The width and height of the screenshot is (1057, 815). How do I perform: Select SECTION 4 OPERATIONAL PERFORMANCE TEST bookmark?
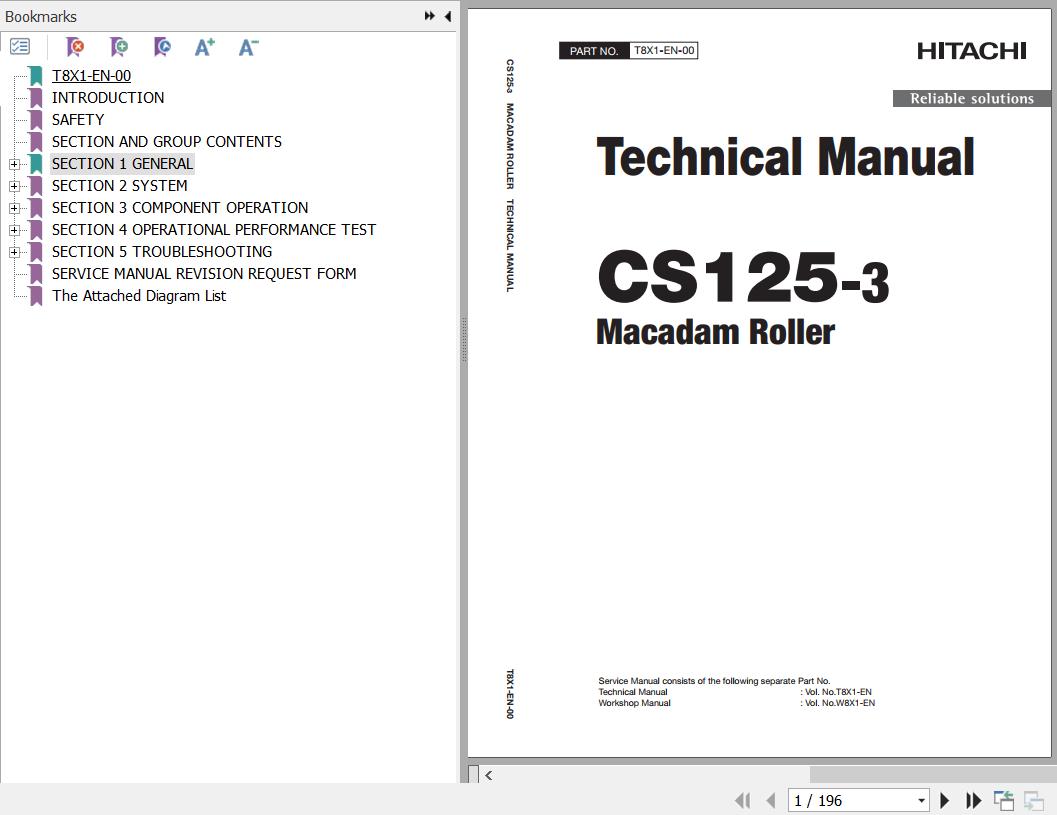[214, 230]
